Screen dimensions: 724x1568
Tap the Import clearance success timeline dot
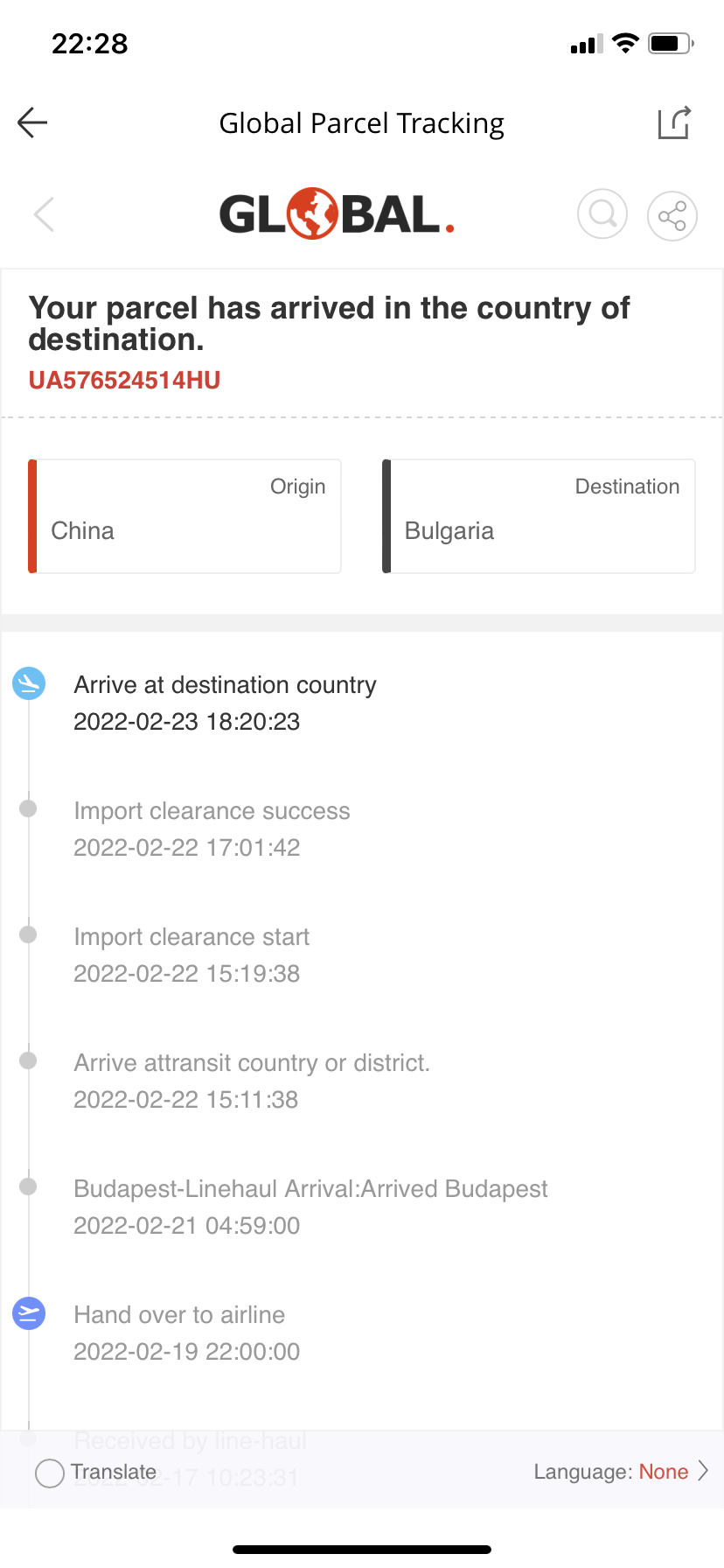tap(28, 808)
